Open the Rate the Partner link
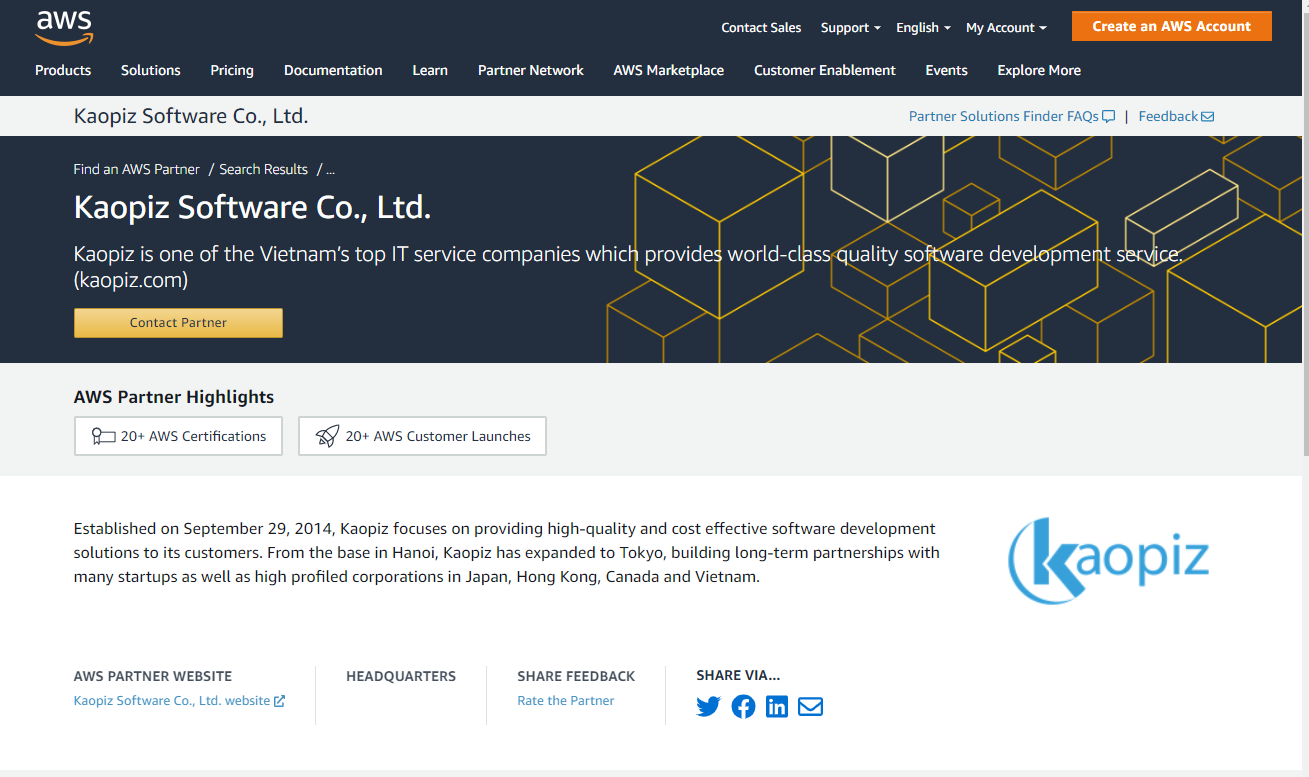Image resolution: width=1309 pixels, height=777 pixels. (566, 700)
